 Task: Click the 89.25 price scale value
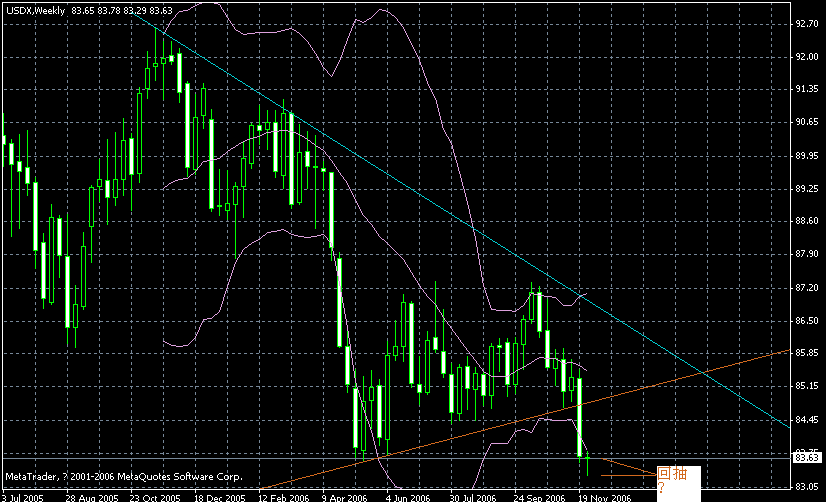pos(807,189)
